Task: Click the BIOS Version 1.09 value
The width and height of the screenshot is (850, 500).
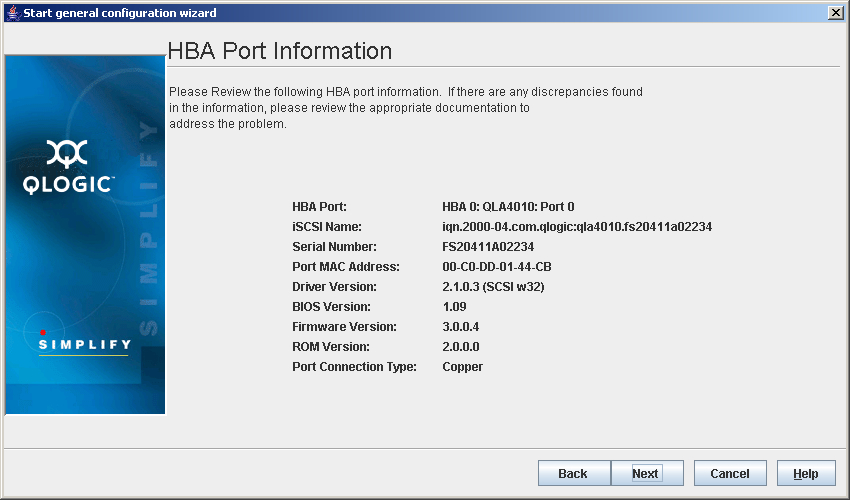Action: (454, 307)
